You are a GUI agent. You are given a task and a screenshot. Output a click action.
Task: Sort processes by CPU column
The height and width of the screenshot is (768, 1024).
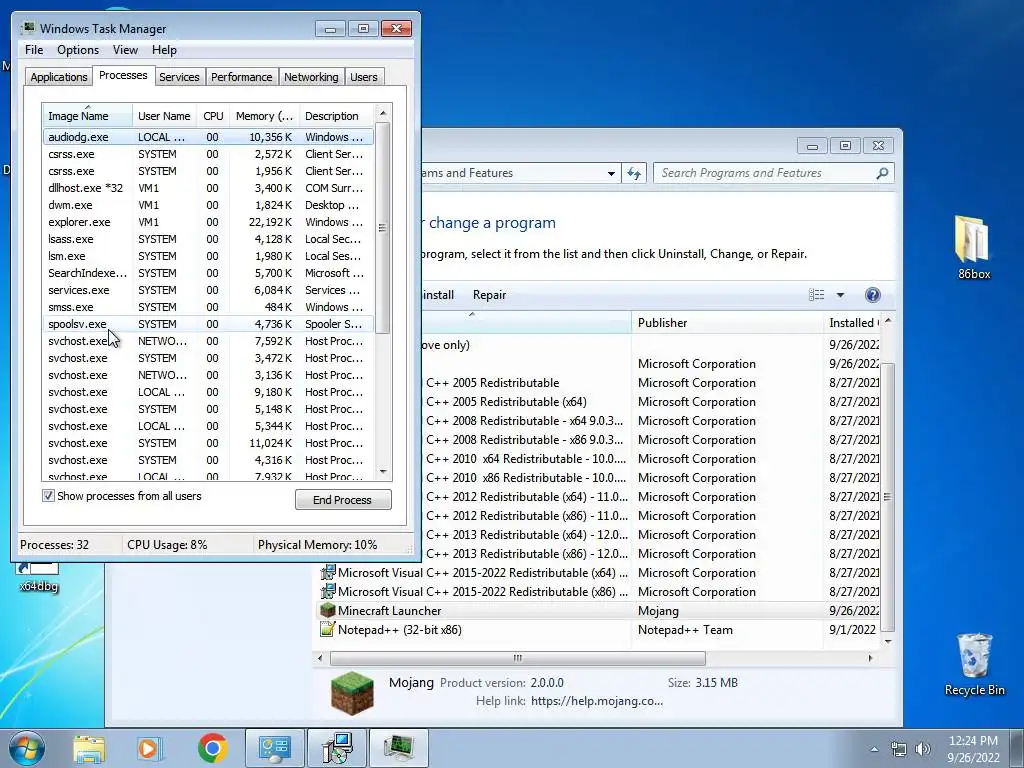[213, 116]
